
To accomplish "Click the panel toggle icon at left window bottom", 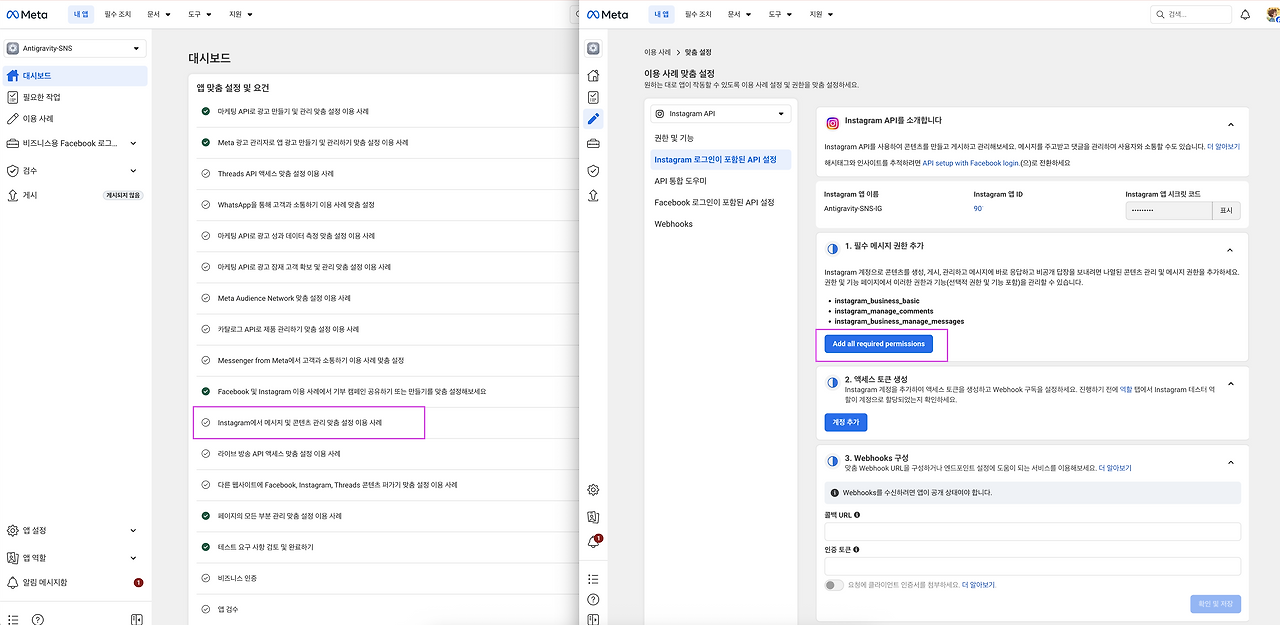I will (x=136, y=619).
